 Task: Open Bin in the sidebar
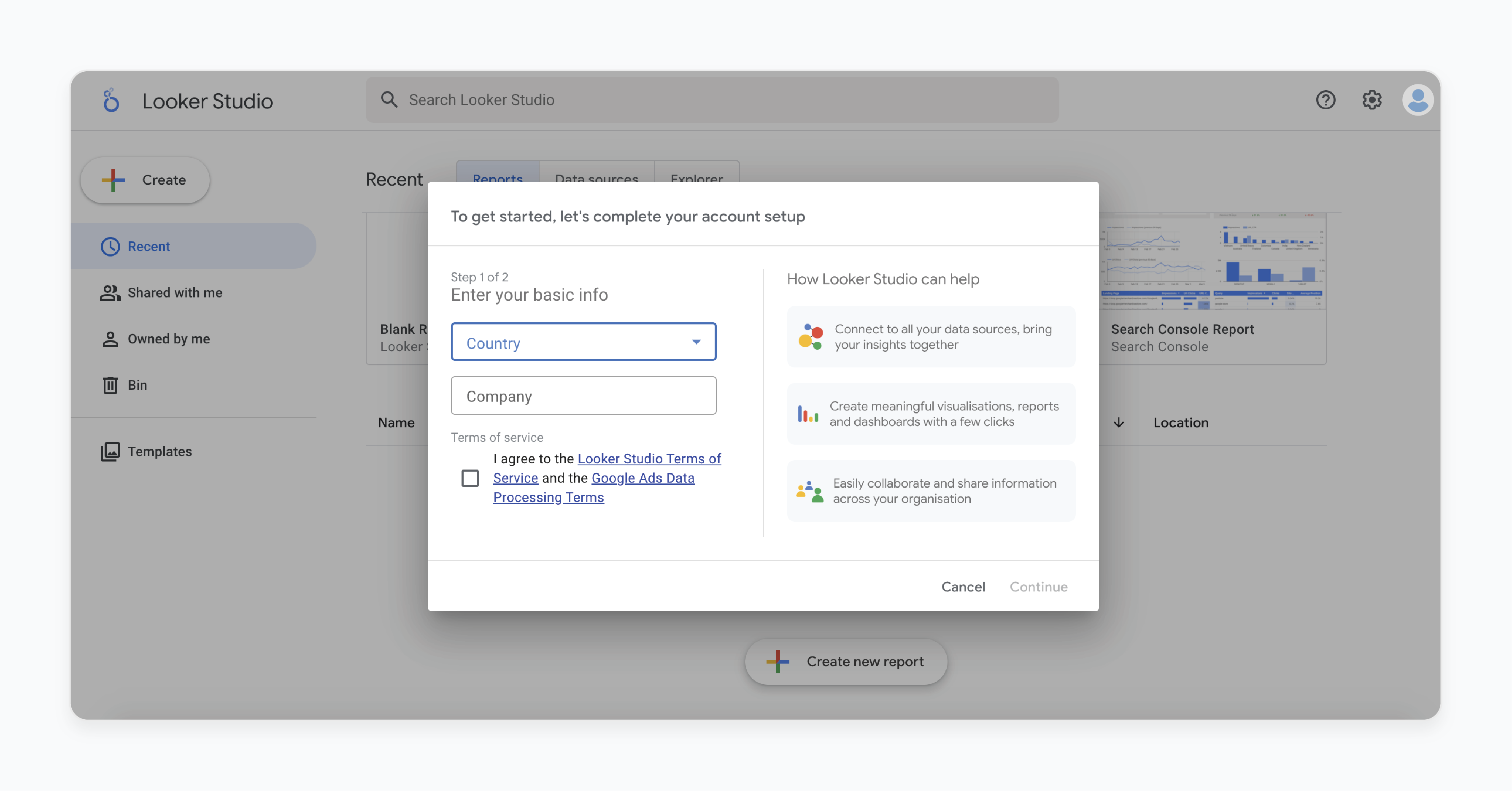(x=193, y=385)
